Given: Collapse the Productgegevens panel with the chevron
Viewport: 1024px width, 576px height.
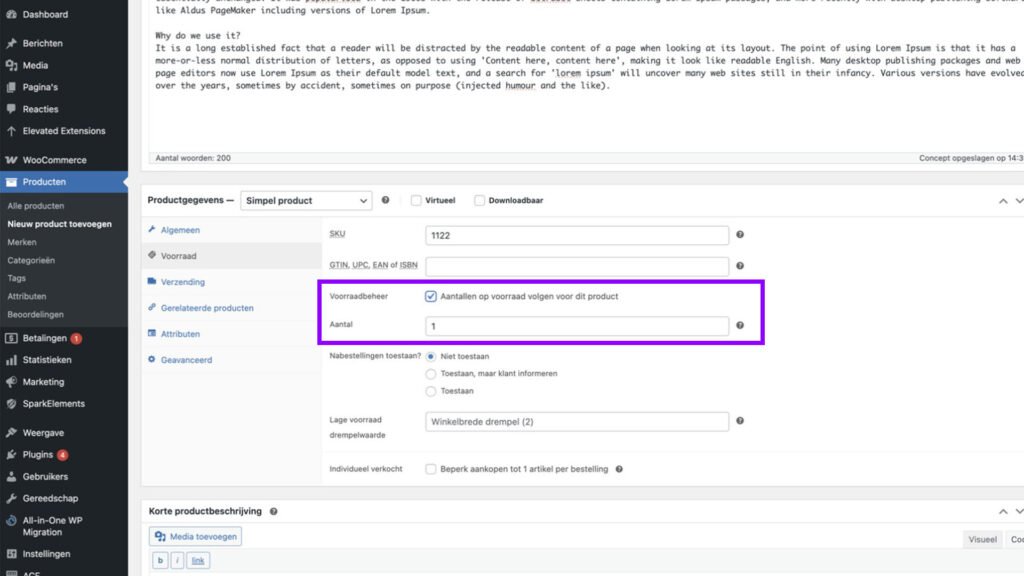Looking at the screenshot, I should coord(1003,200).
